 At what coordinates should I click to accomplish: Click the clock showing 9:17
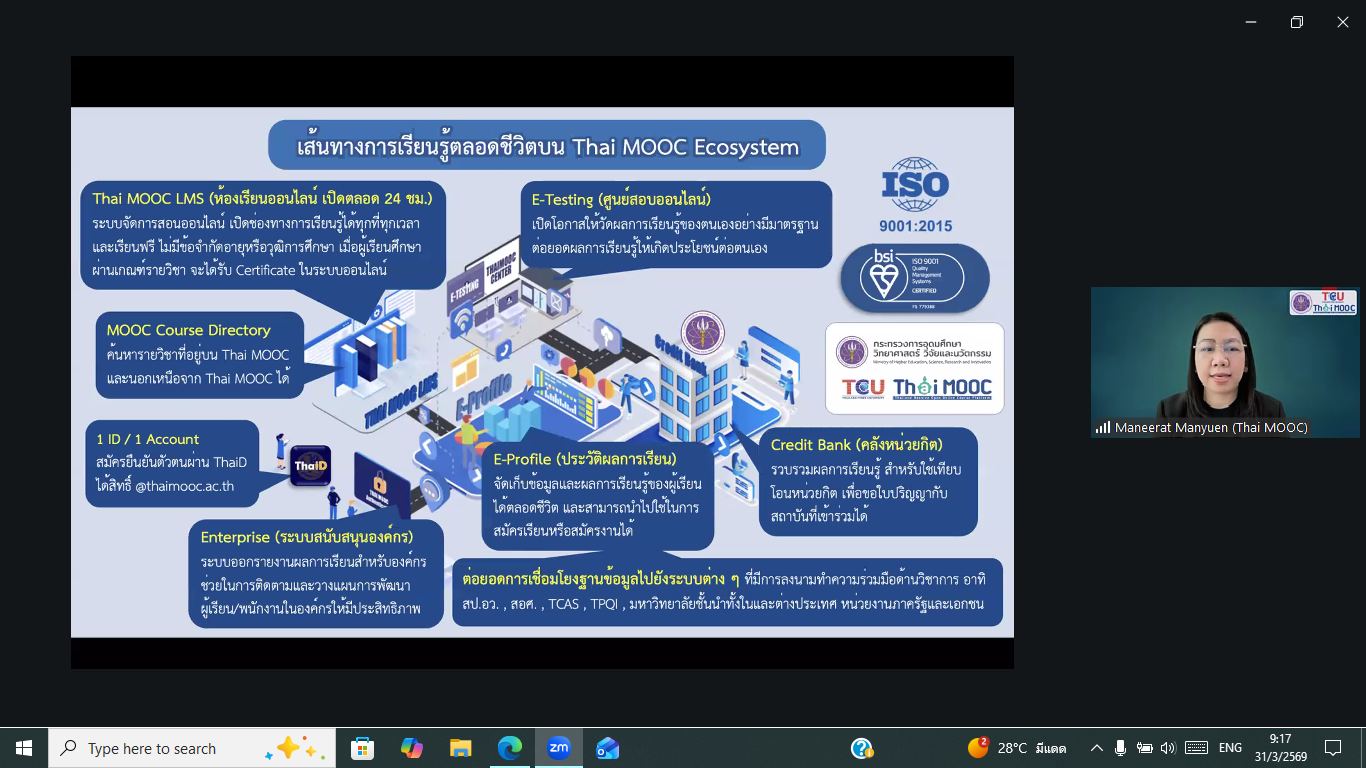[x=1280, y=748]
